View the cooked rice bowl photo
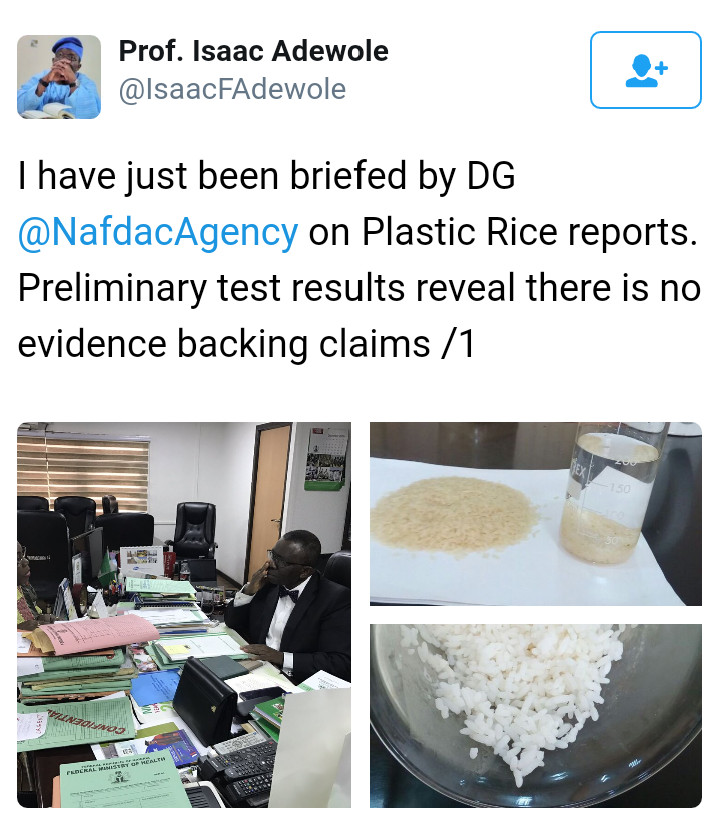Image resolution: width=719 pixels, height=817 pixels. 536,716
